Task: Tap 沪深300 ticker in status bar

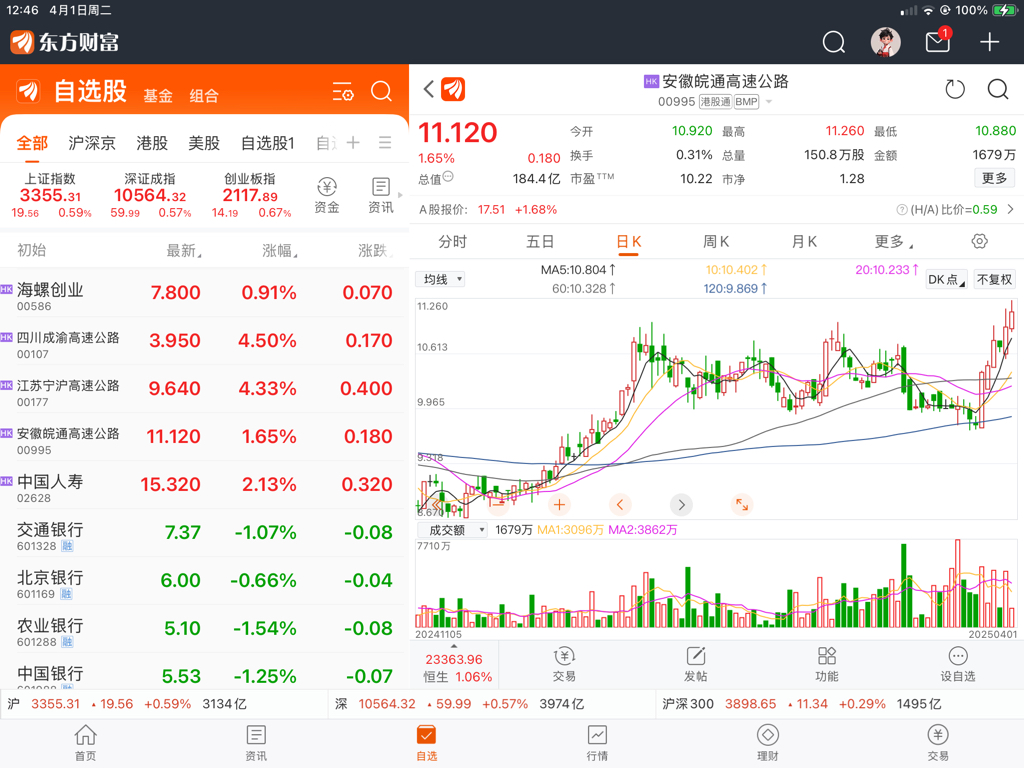Action: [801, 704]
